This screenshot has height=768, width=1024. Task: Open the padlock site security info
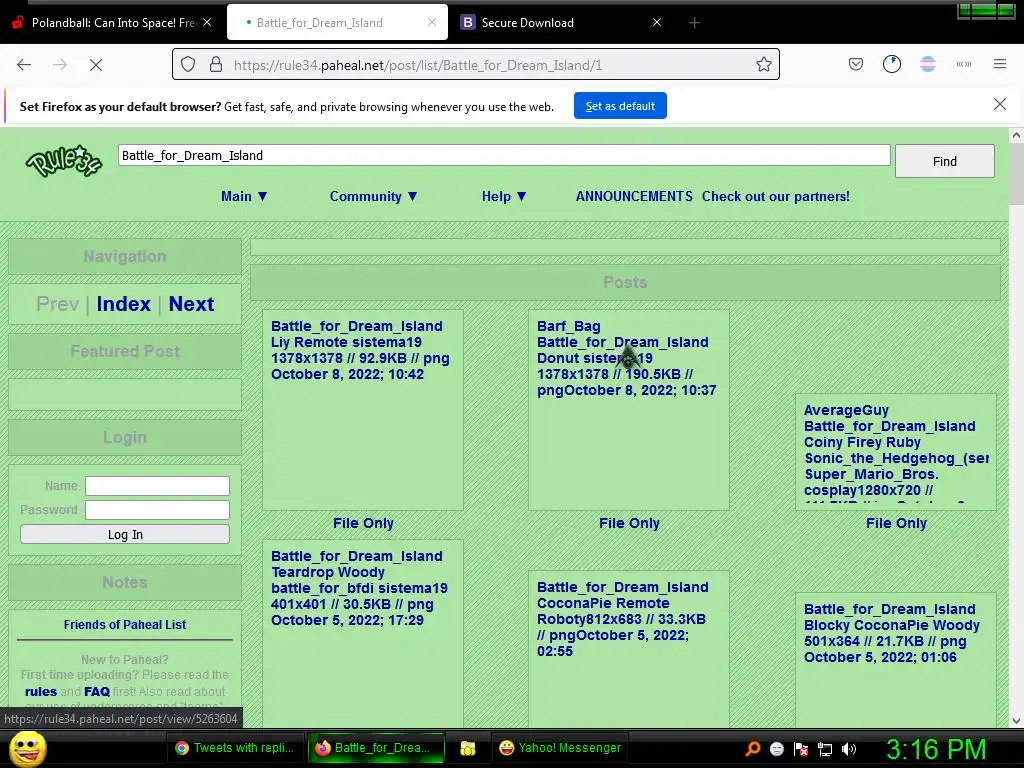point(216,65)
